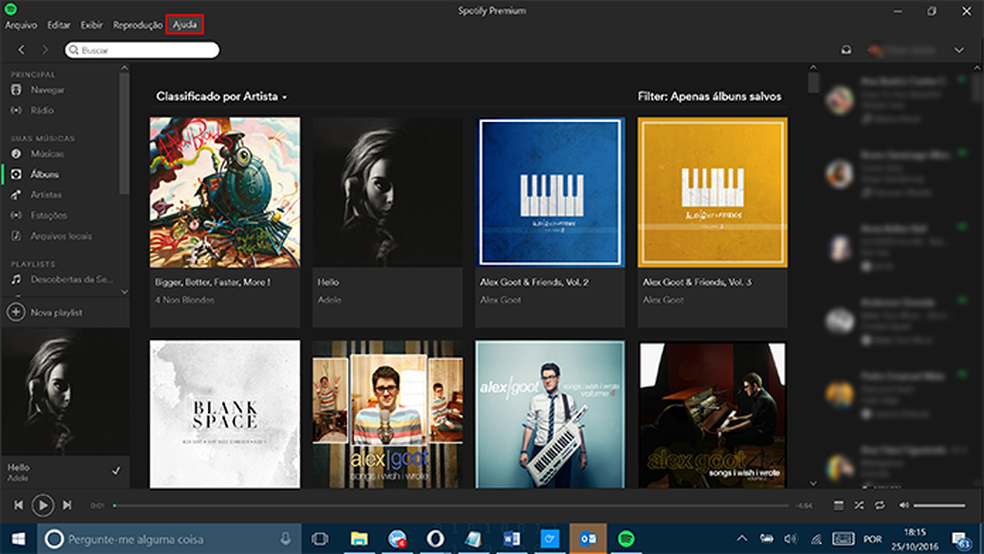984x554 pixels.
Task: Open the Hello album cover in grid
Action: click(x=387, y=193)
